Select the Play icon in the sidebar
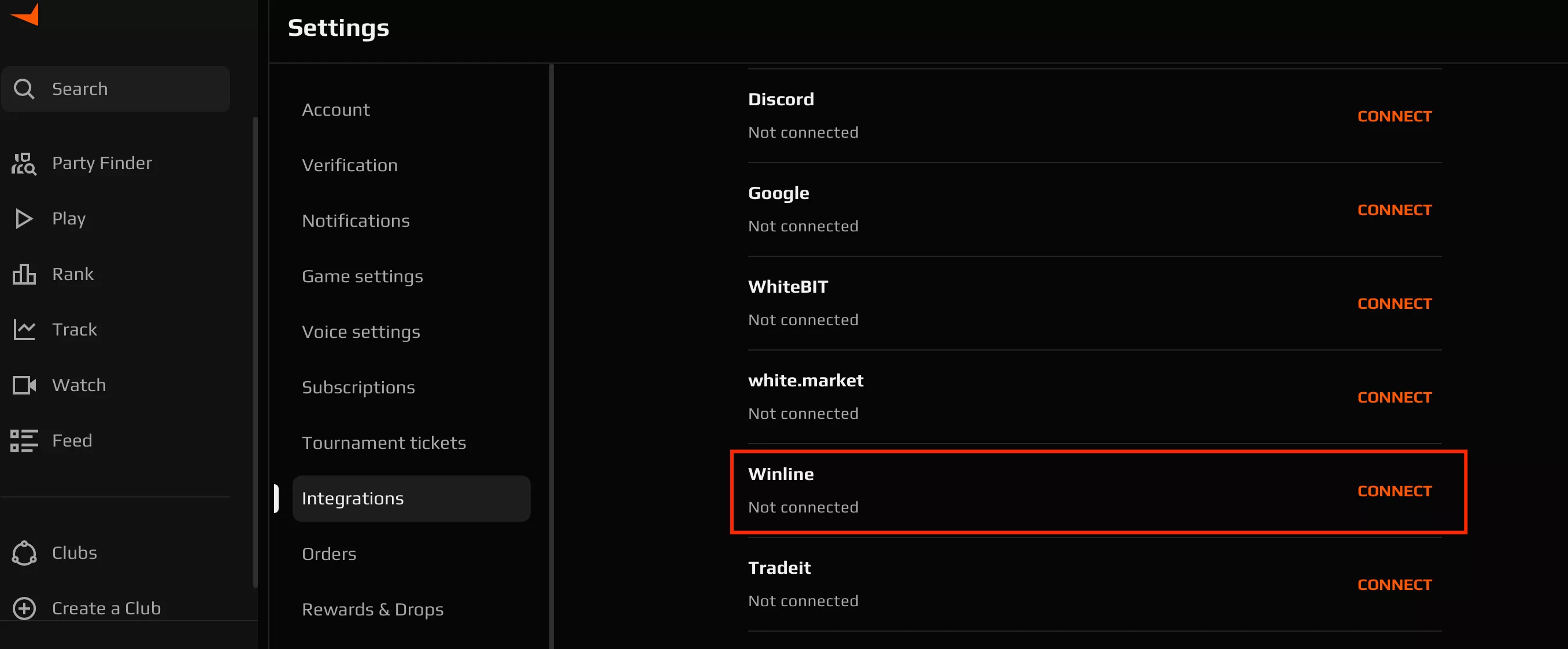1568x649 pixels. click(x=24, y=218)
